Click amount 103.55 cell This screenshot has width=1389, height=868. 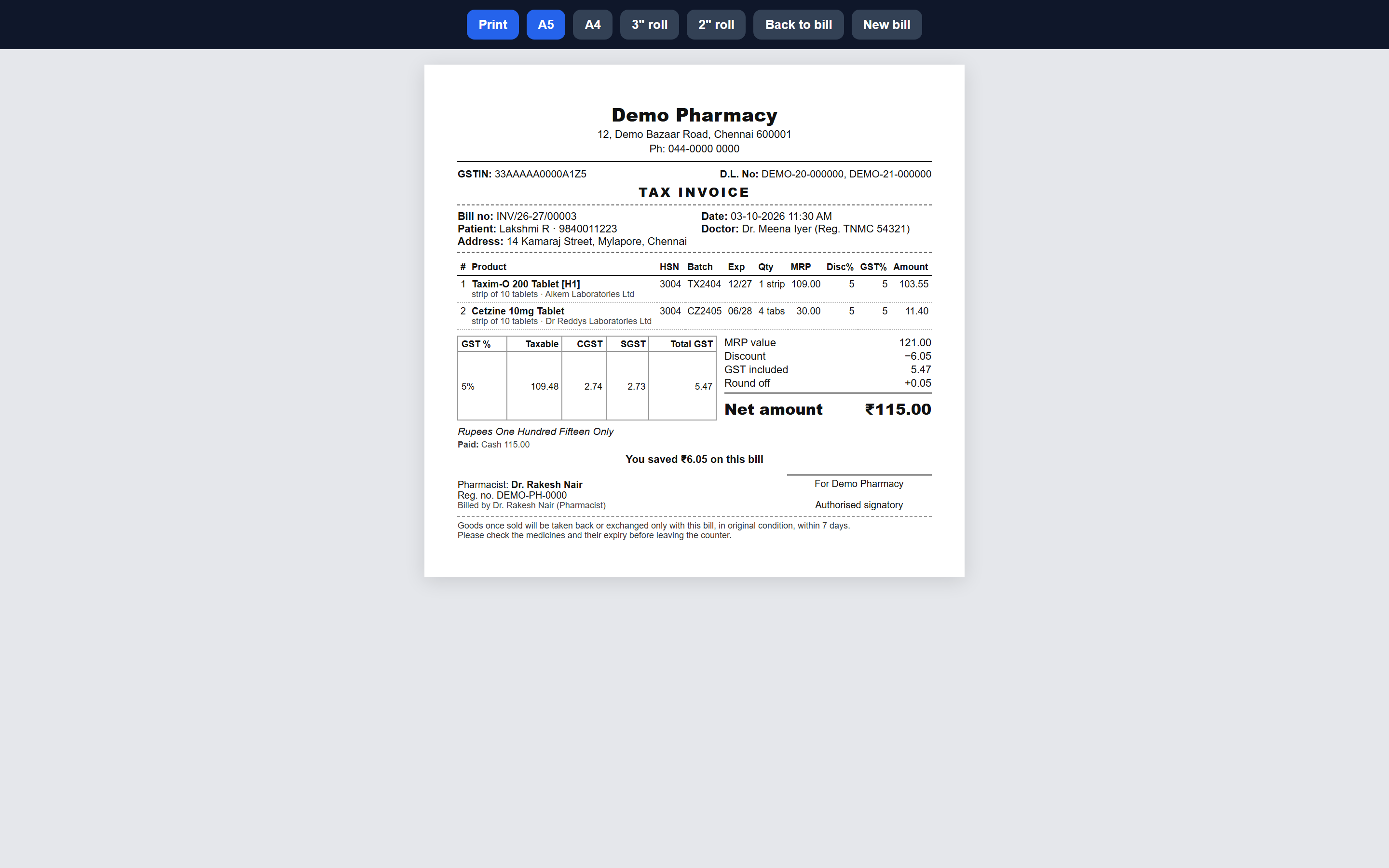coord(914,284)
